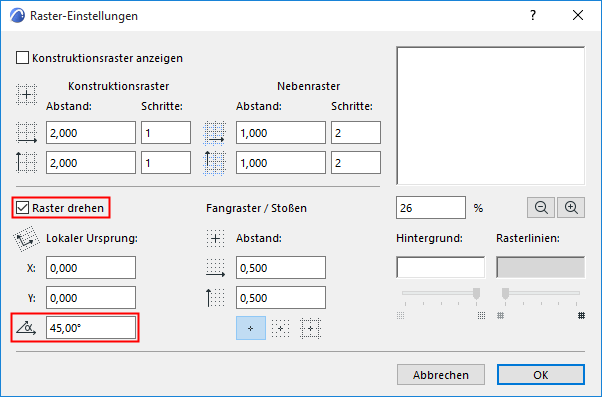Click the grid preview area
602x397 pixels.
point(491,116)
